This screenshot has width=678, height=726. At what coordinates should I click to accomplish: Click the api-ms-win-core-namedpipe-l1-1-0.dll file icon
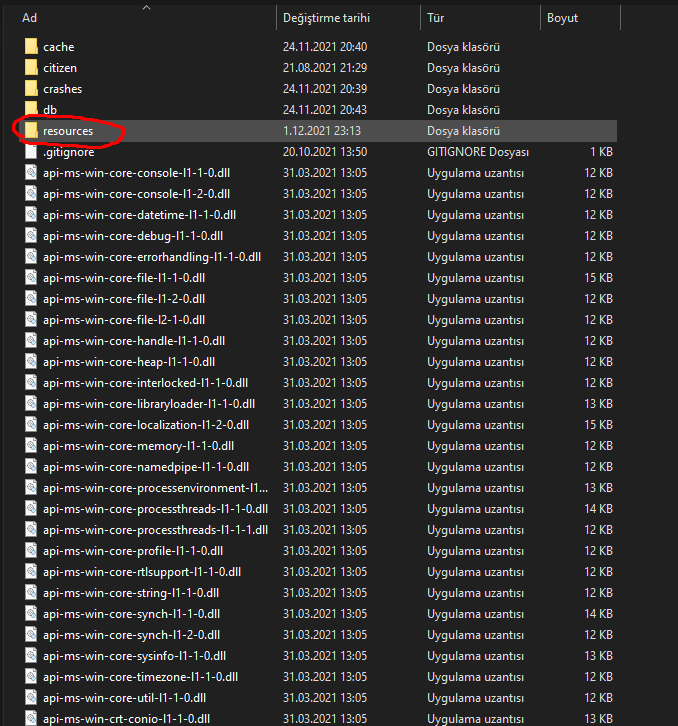point(31,466)
